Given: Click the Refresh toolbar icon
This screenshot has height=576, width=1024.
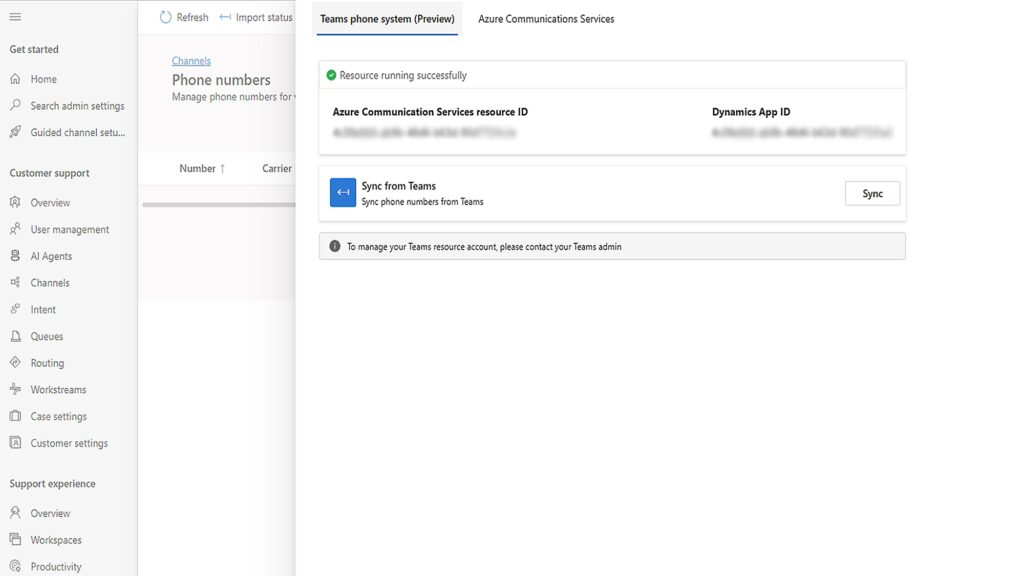Looking at the screenshot, I should (166, 17).
